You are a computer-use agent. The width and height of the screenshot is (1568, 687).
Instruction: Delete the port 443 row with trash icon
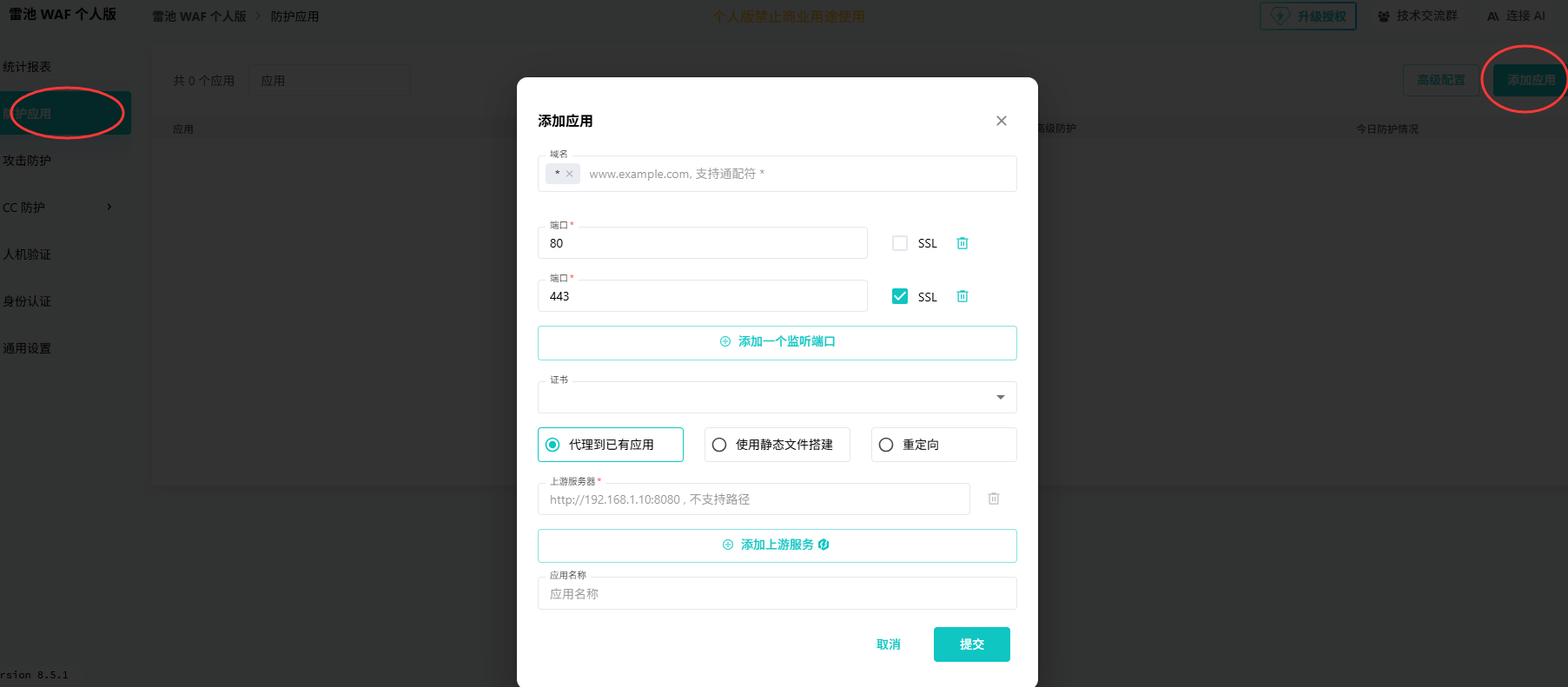pos(963,296)
